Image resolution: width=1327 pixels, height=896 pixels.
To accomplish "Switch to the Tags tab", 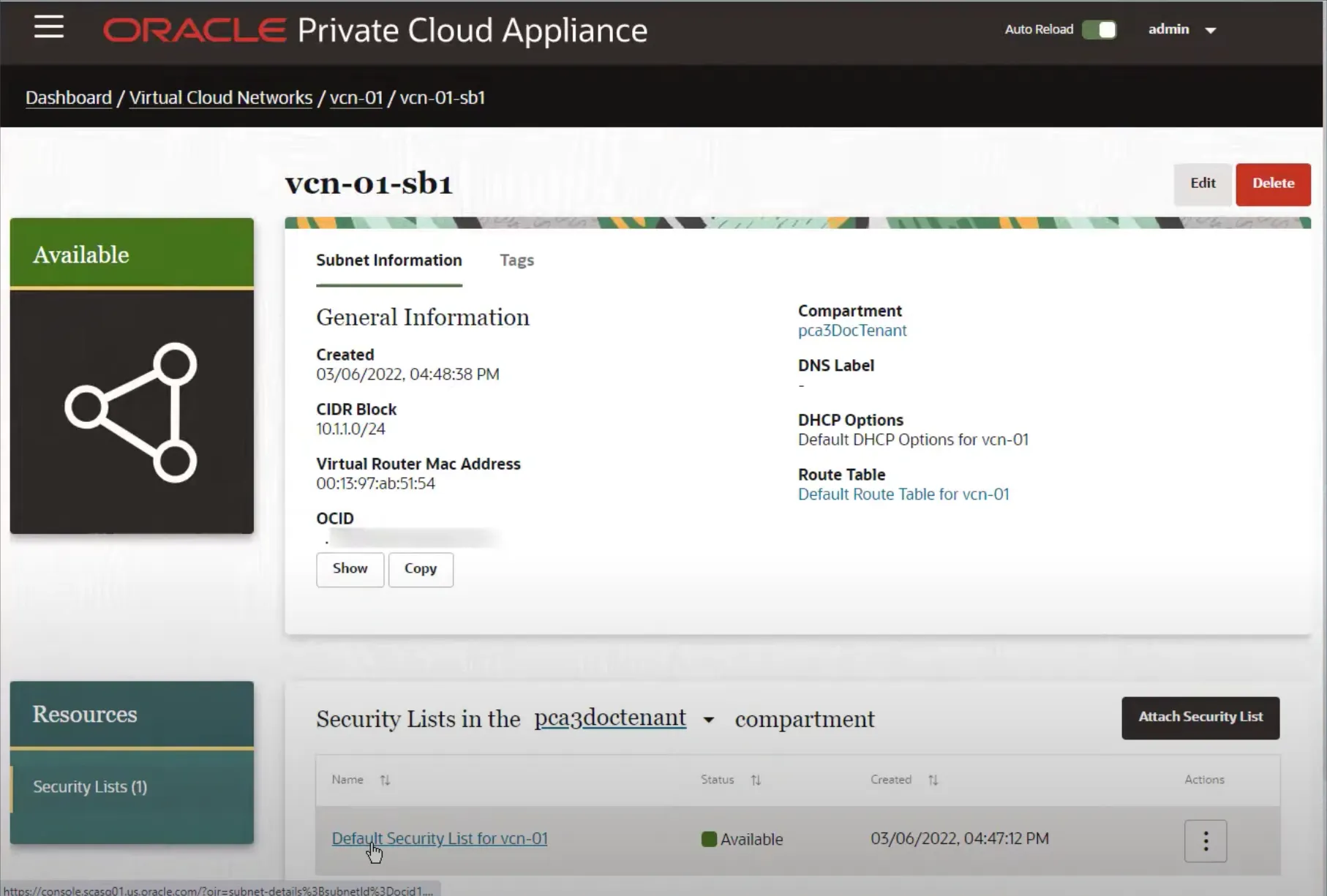I will coord(516,260).
